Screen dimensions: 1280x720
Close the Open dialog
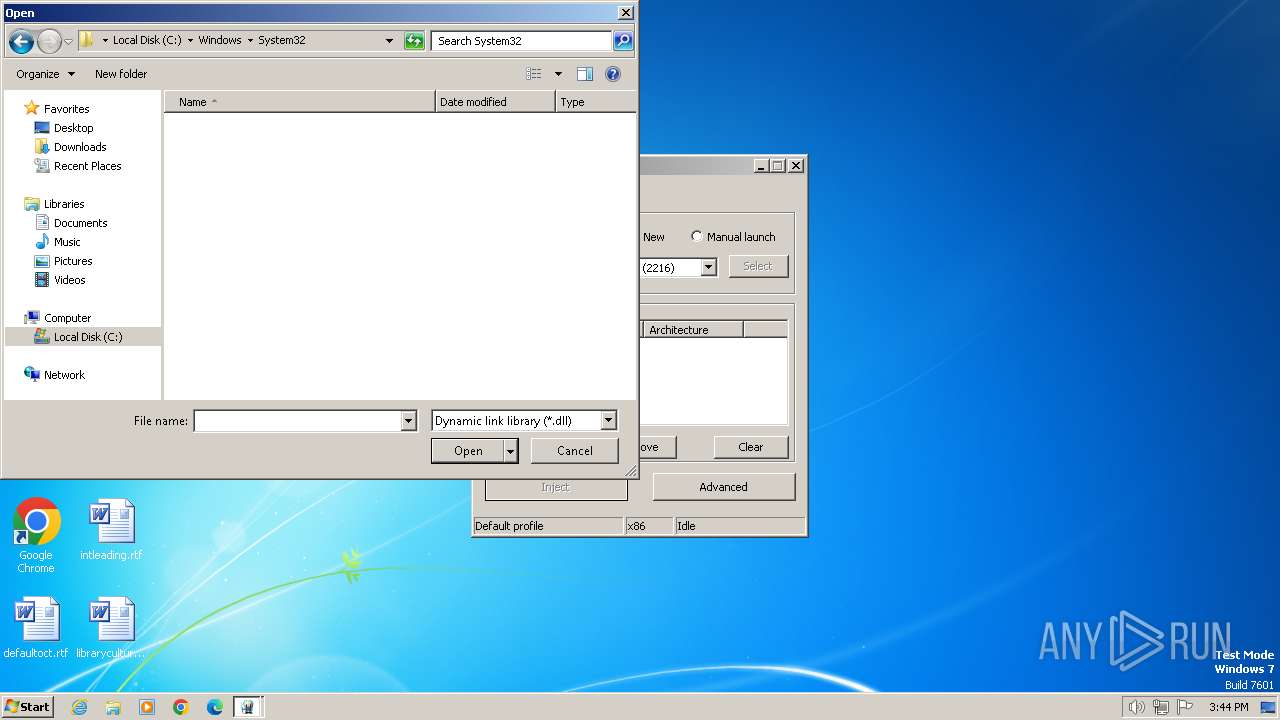[625, 13]
